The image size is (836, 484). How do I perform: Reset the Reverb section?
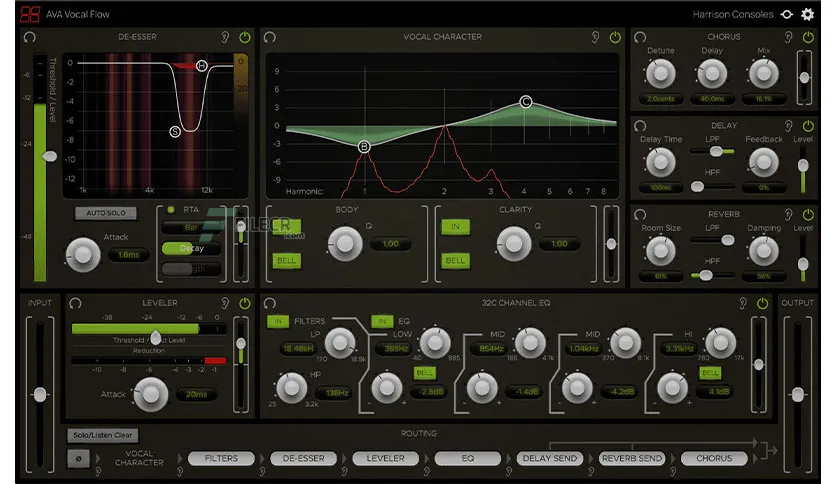(x=640, y=214)
